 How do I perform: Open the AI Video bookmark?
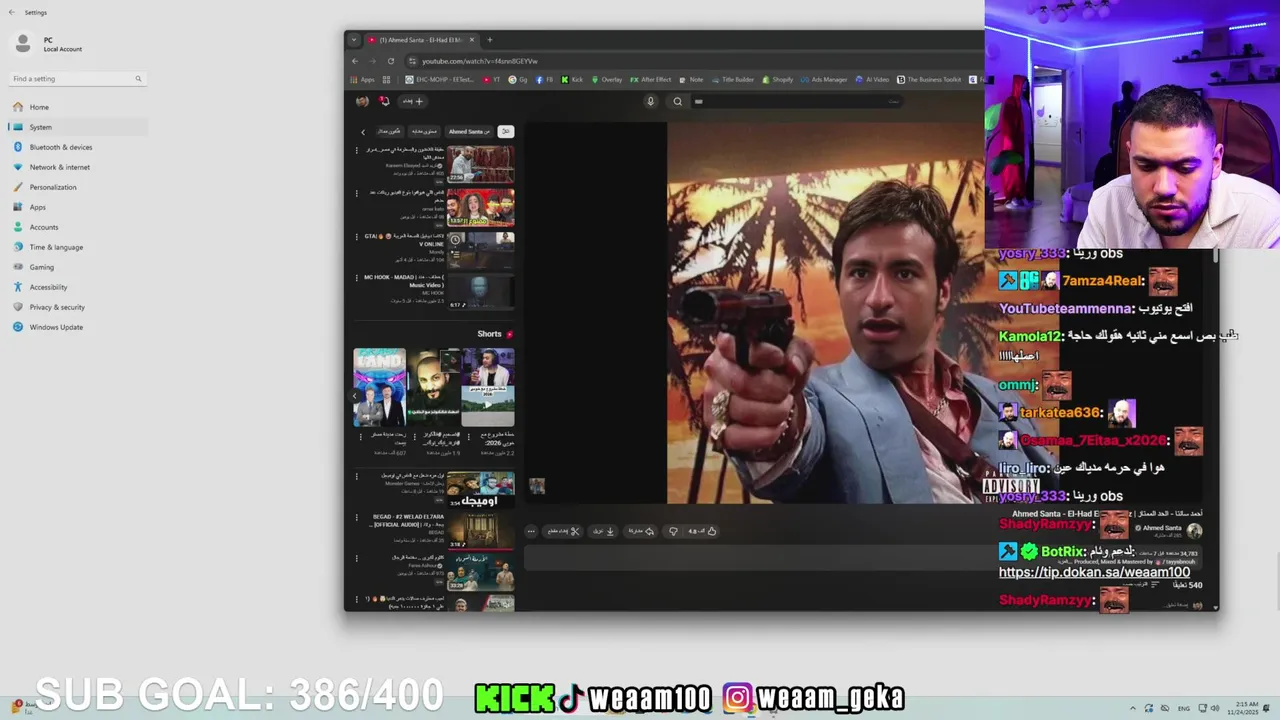coord(872,79)
